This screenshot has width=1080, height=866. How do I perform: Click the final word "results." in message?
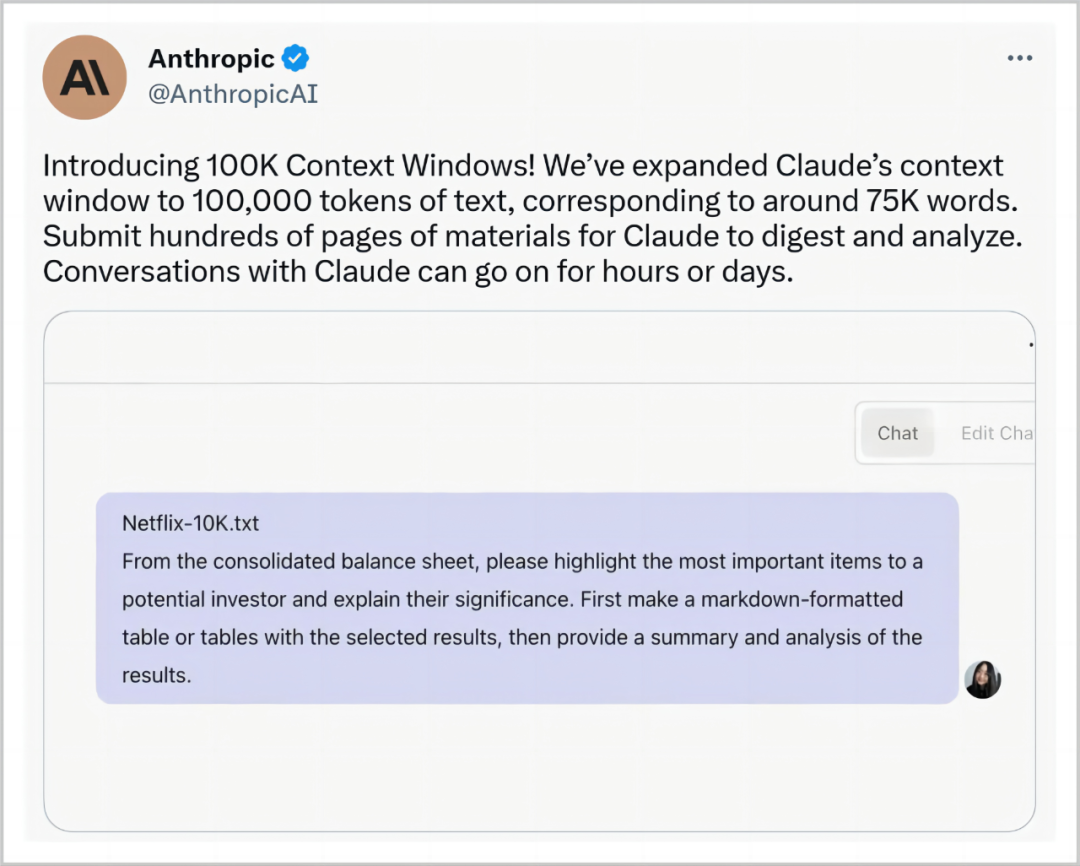click(156, 675)
